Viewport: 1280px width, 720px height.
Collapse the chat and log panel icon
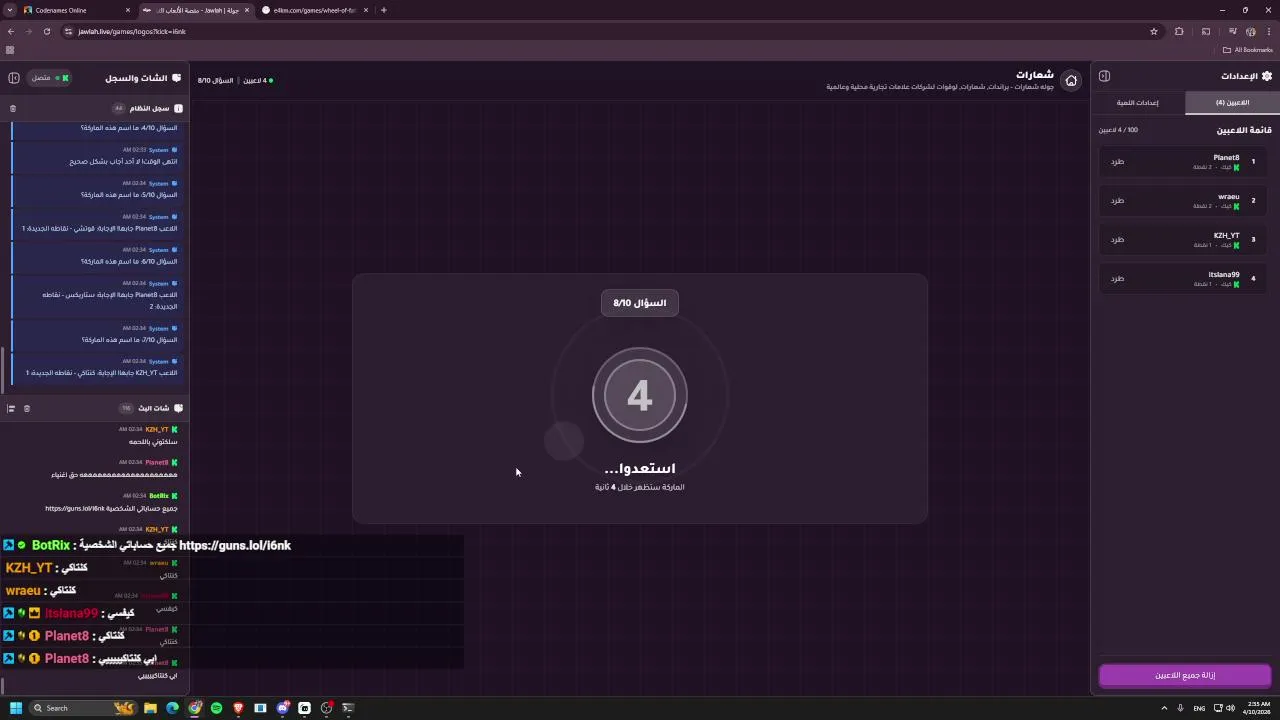(14, 77)
